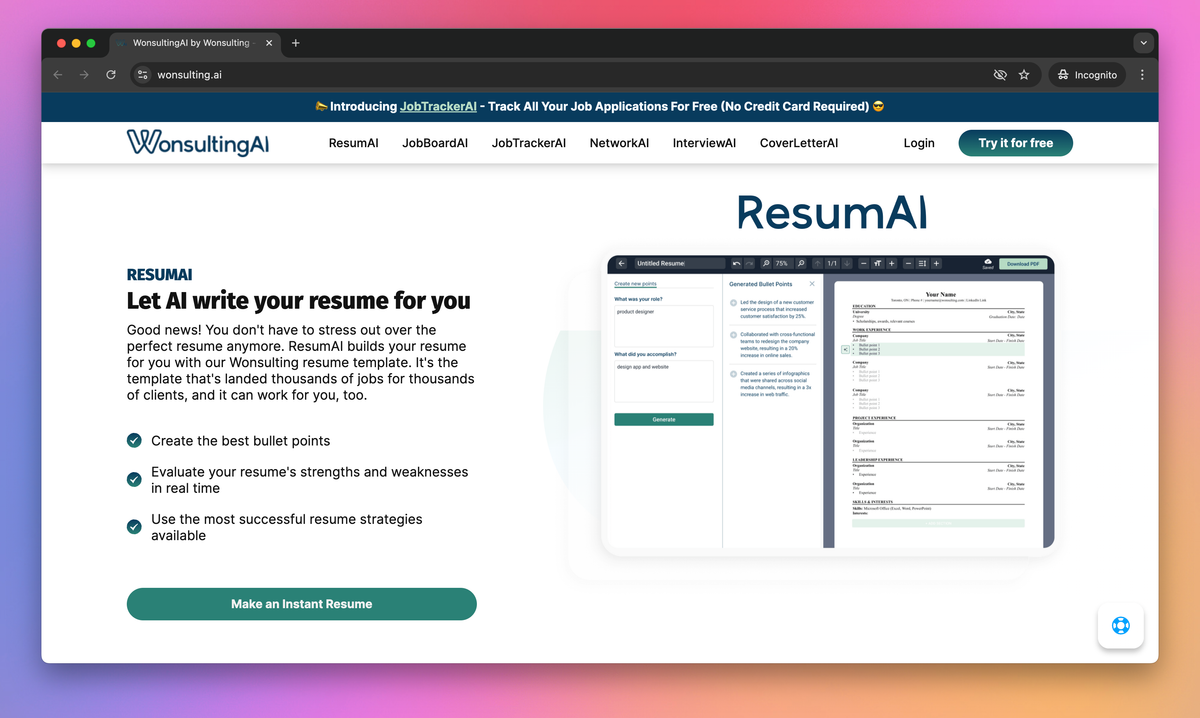Click the Download PDF button
Viewport: 1200px width, 718px height.
1023,264
